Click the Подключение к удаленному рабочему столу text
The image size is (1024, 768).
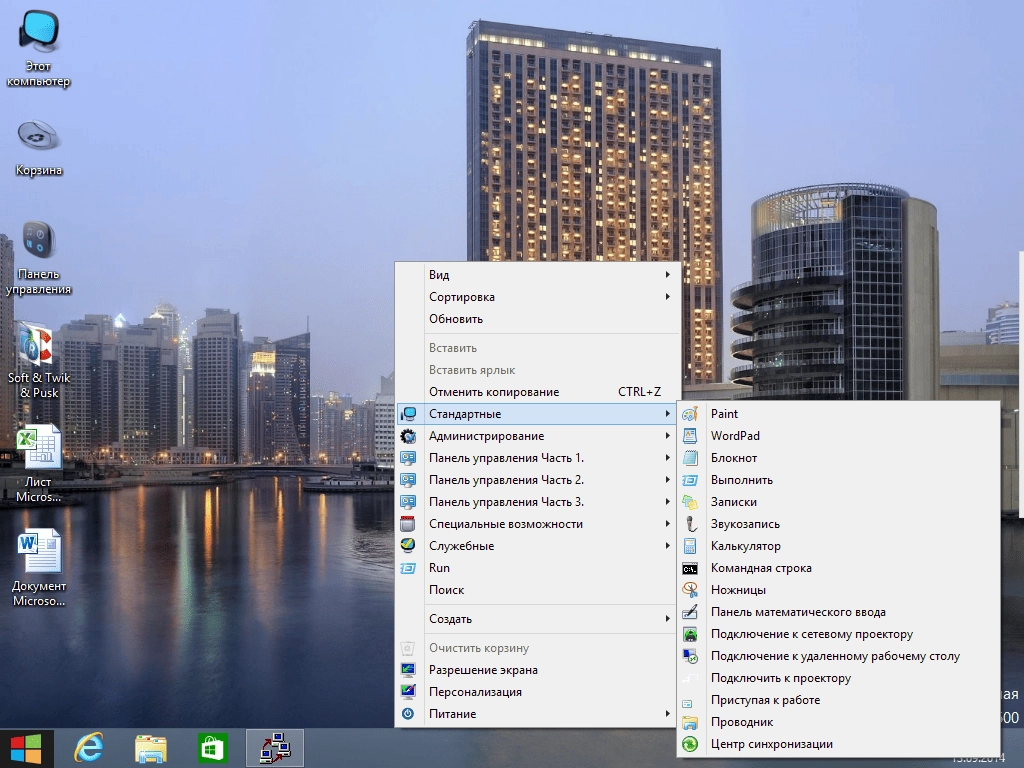(835, 656)
